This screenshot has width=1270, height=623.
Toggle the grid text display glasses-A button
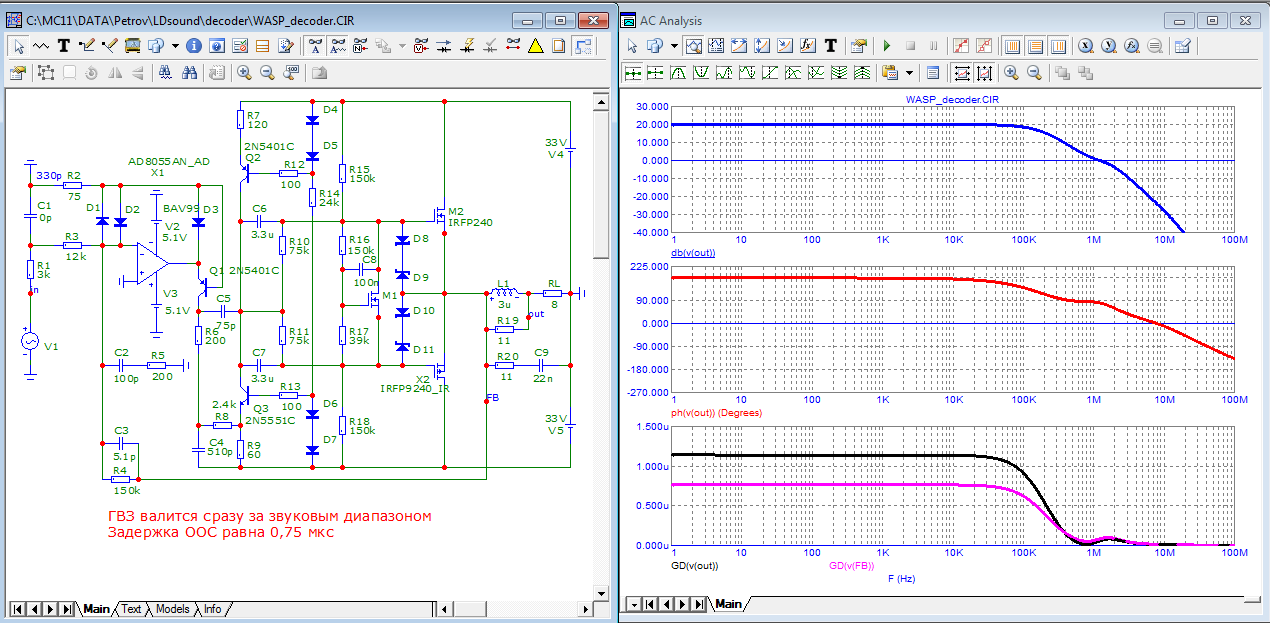point(315,46)
